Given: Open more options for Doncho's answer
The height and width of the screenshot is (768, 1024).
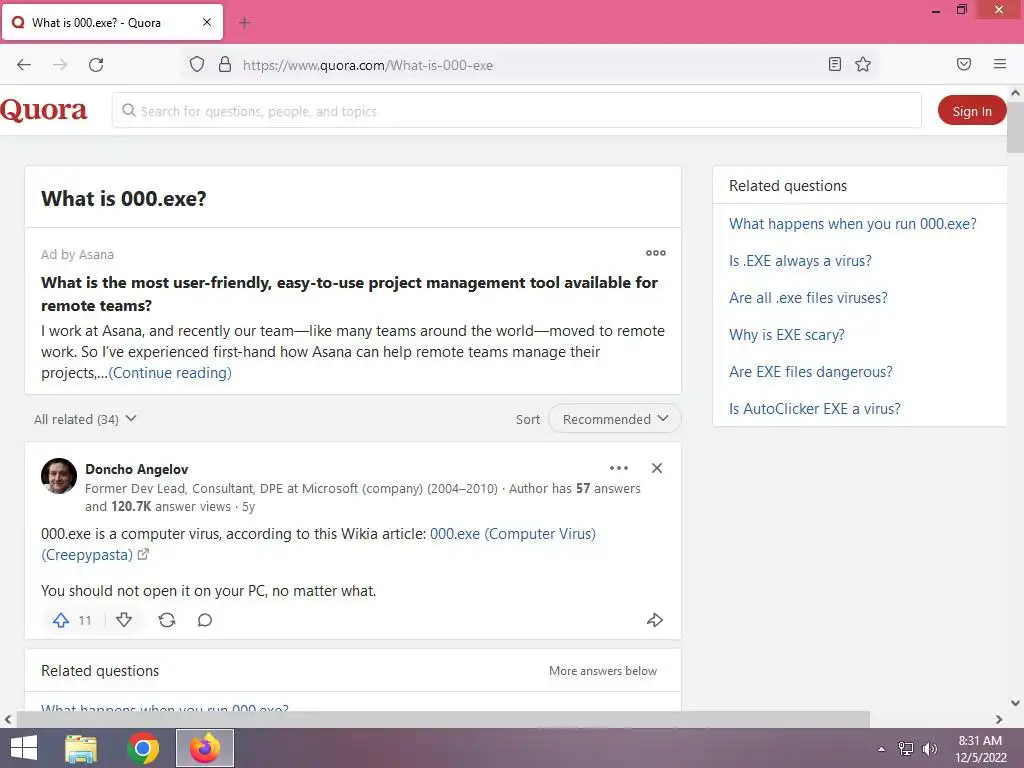Looking at the screenshot, I should (618, 468).
